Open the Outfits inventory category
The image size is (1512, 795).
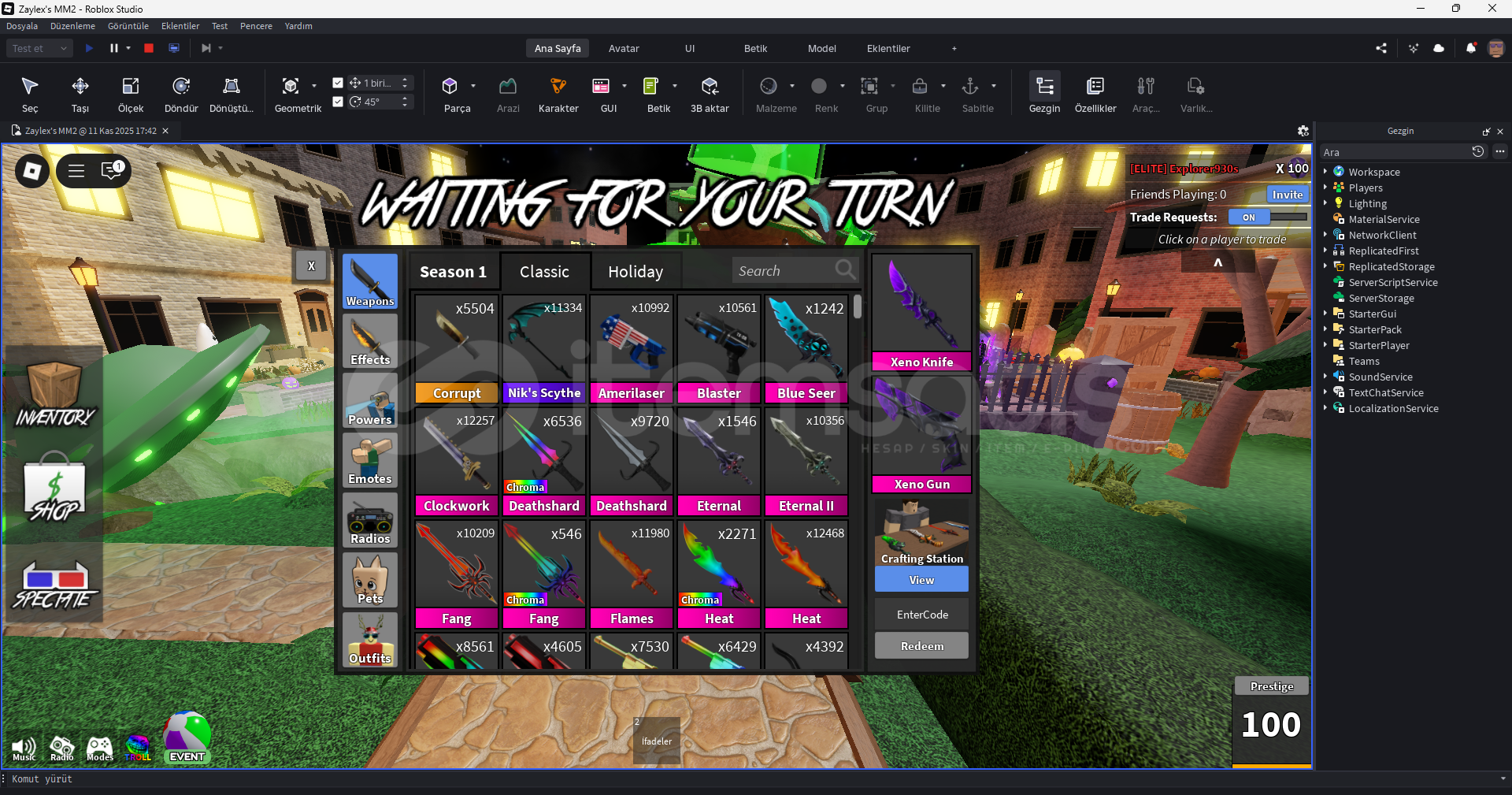point(370,640)
